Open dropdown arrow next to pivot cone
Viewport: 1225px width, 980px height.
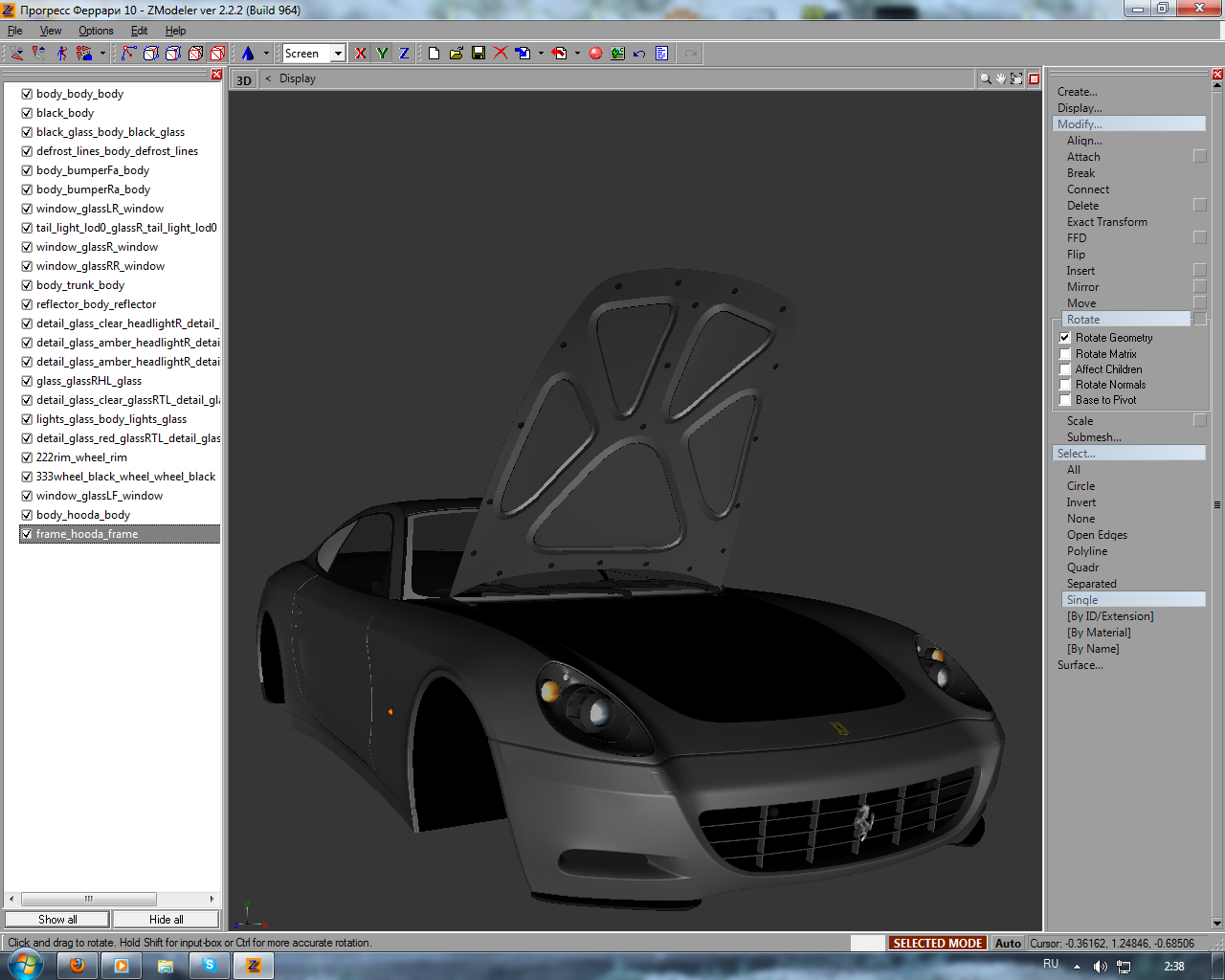(x=266, y=54)
